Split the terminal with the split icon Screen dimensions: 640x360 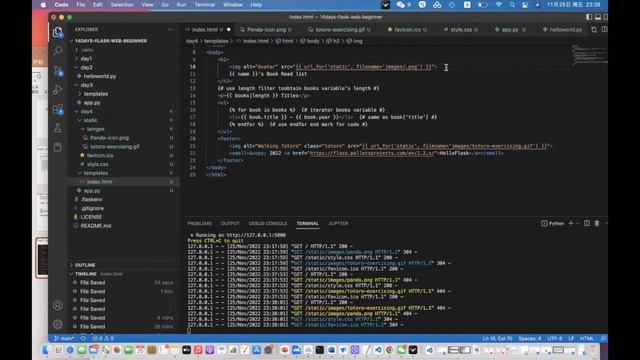[587, 223]
